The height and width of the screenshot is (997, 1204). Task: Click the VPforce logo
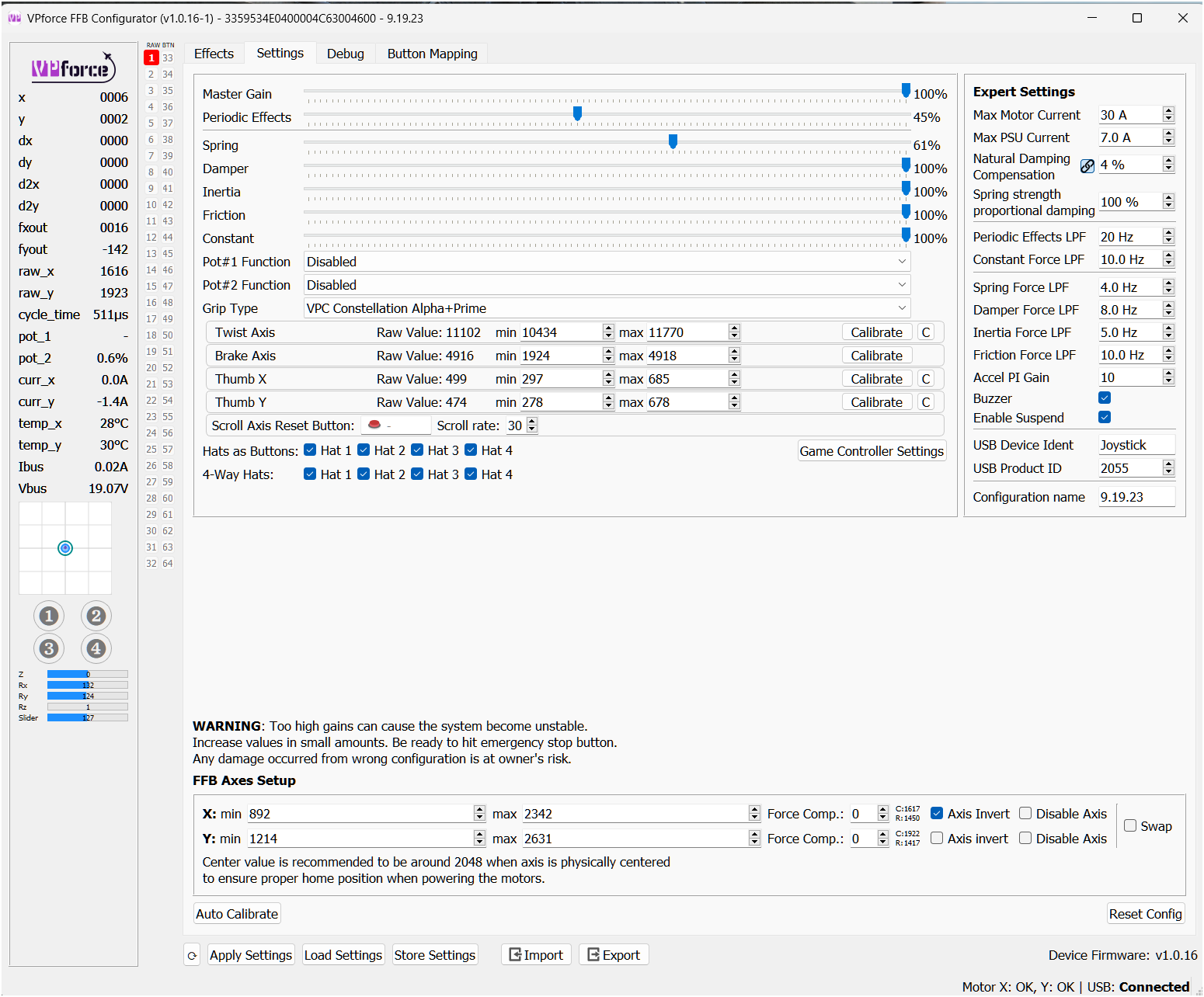click(x=73, y=69)
